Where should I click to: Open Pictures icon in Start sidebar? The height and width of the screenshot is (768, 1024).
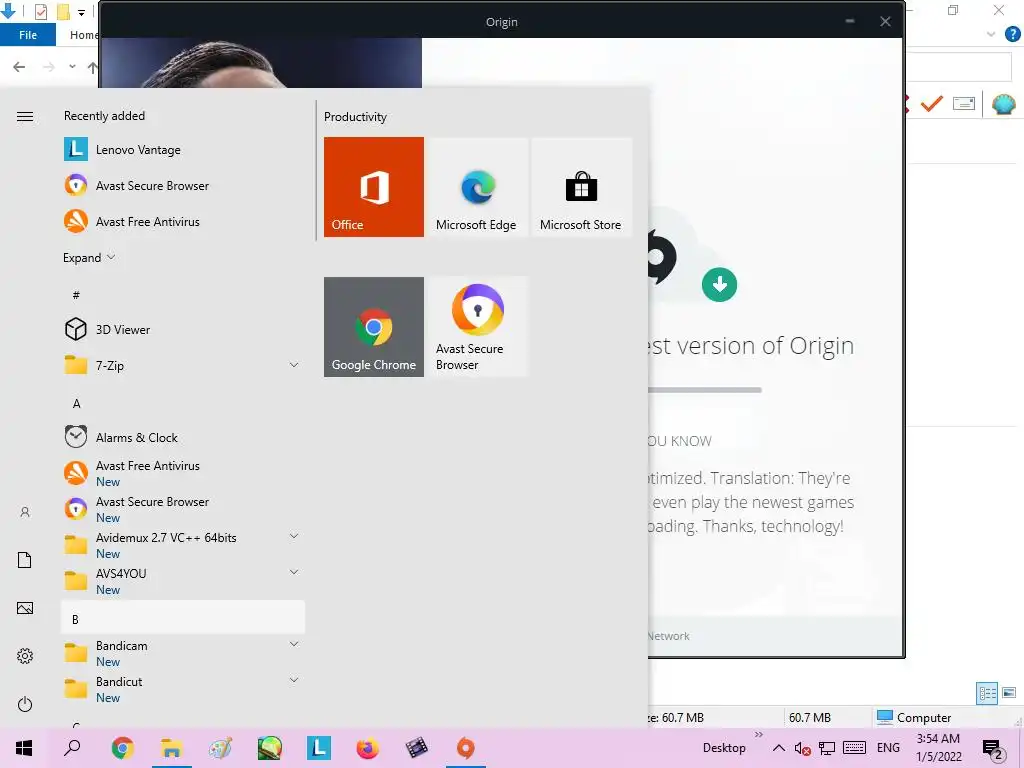25,608
